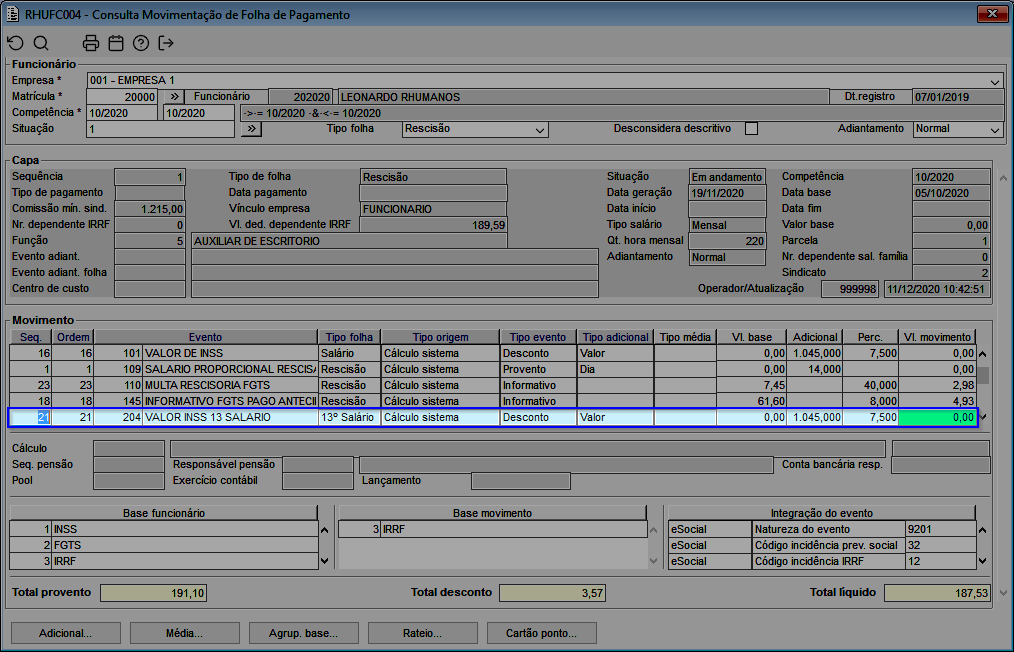
Task: Click the window title document icon
Action: pos(13,14)
